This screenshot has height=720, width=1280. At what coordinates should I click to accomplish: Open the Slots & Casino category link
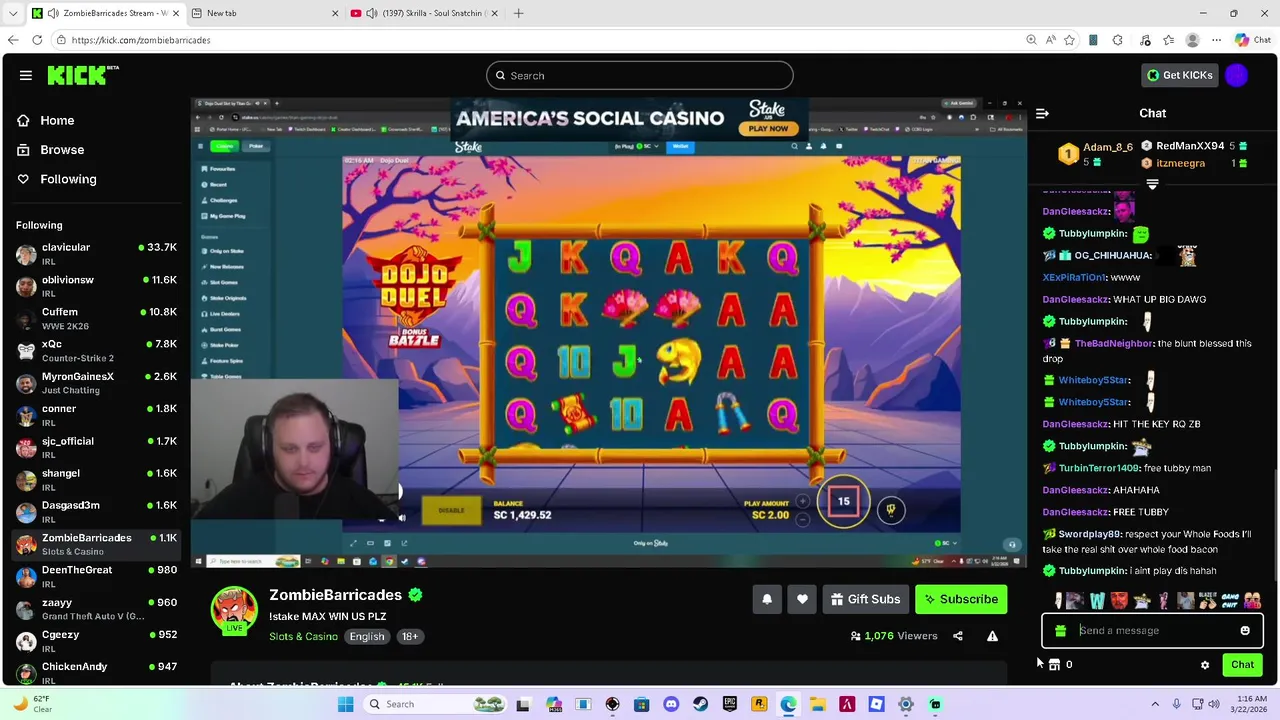pyautogui.click(x=303, y=636)
